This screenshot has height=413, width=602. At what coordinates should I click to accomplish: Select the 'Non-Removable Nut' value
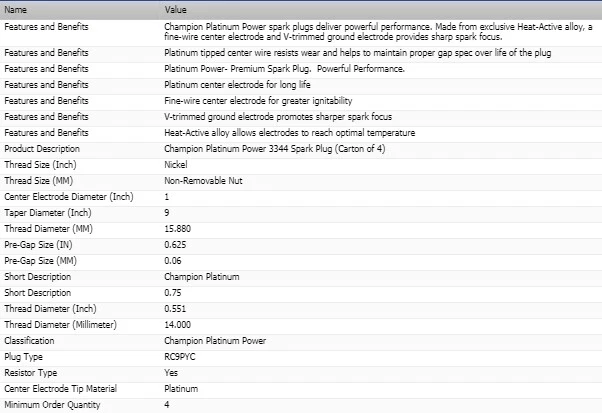point(203,181)
